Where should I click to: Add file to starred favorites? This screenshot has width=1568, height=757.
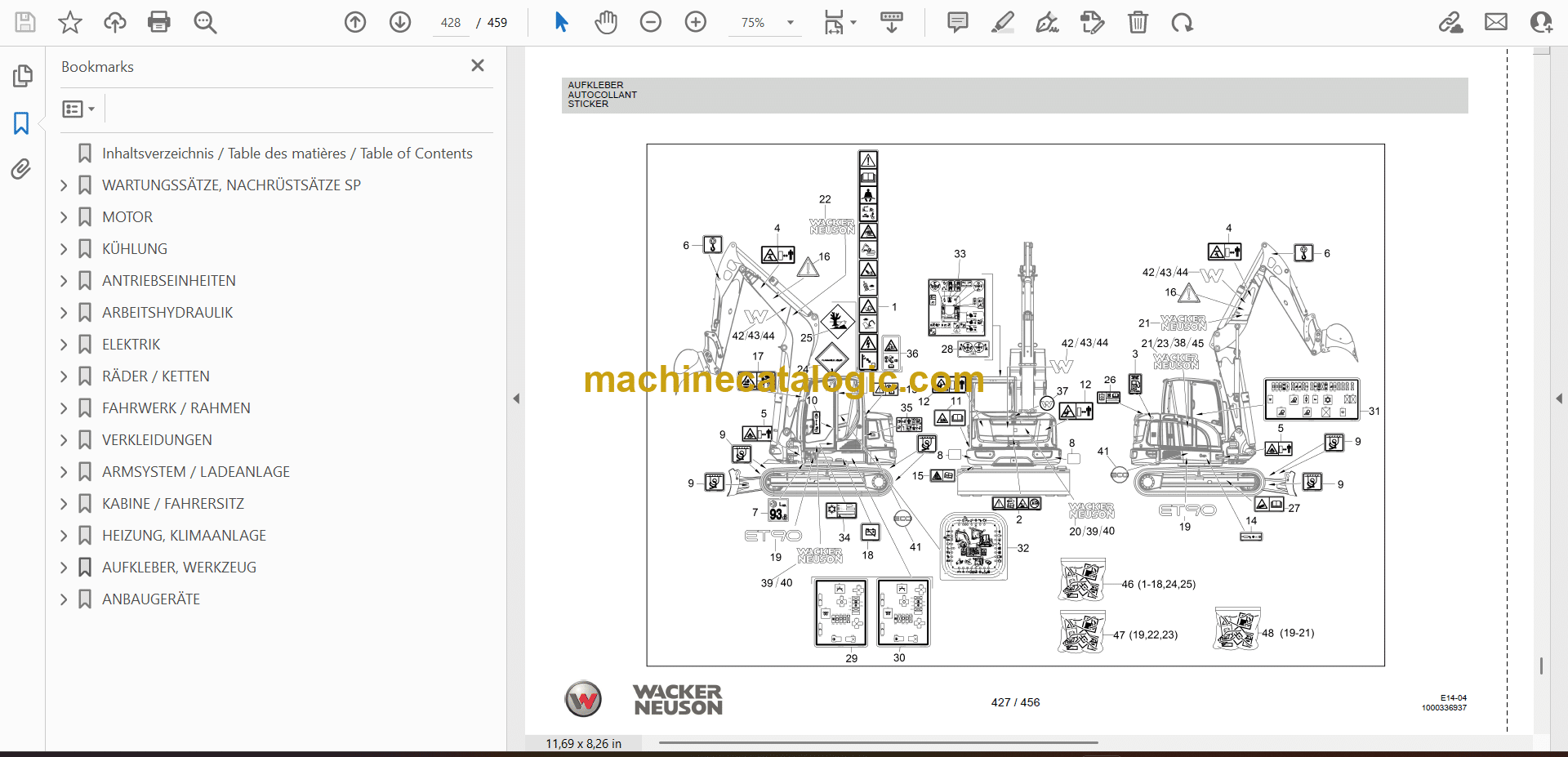tap(70, 22)
